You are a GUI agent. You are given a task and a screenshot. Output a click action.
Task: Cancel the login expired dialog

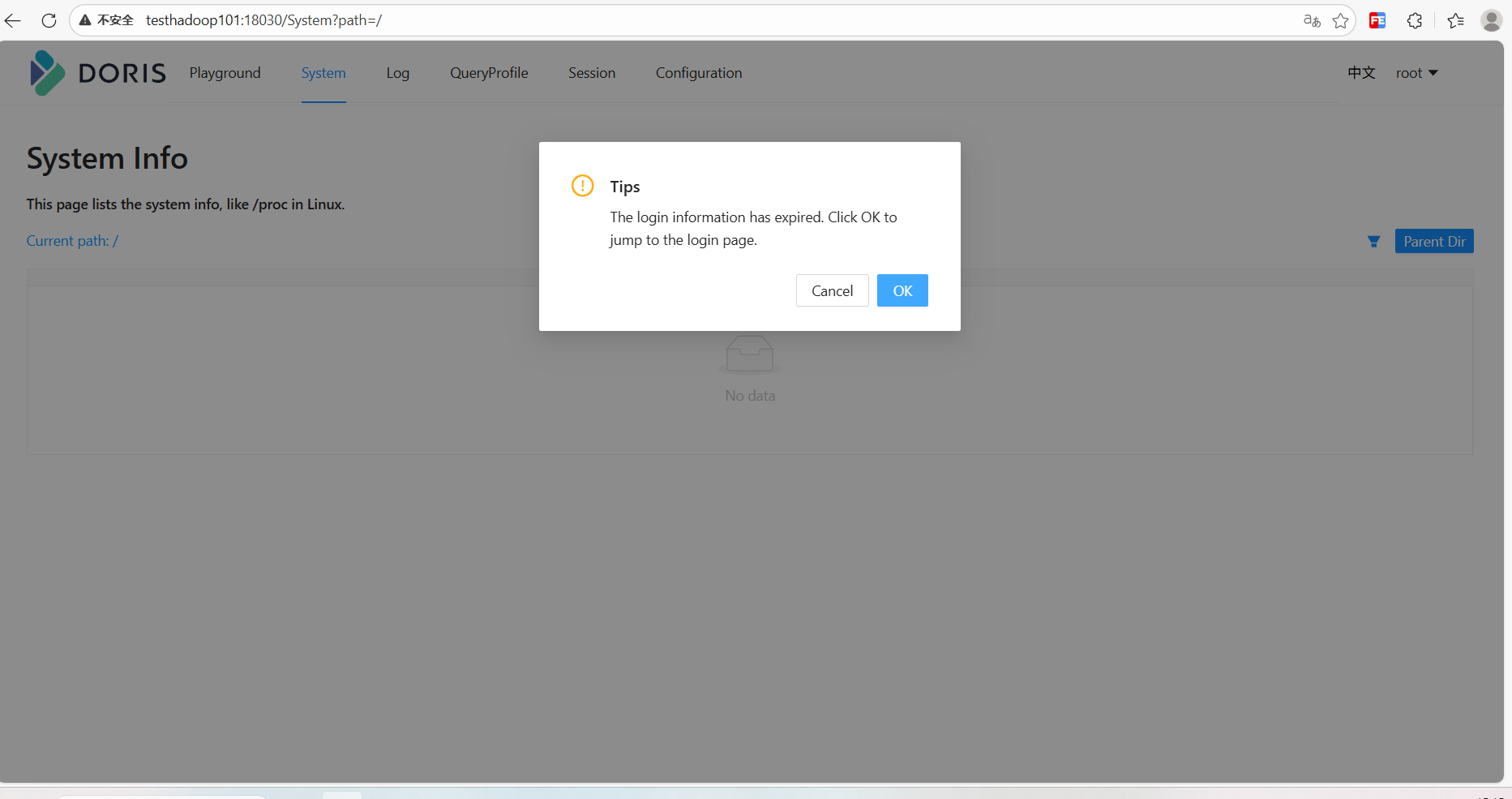pyautogui.click(x=832, y=290)
